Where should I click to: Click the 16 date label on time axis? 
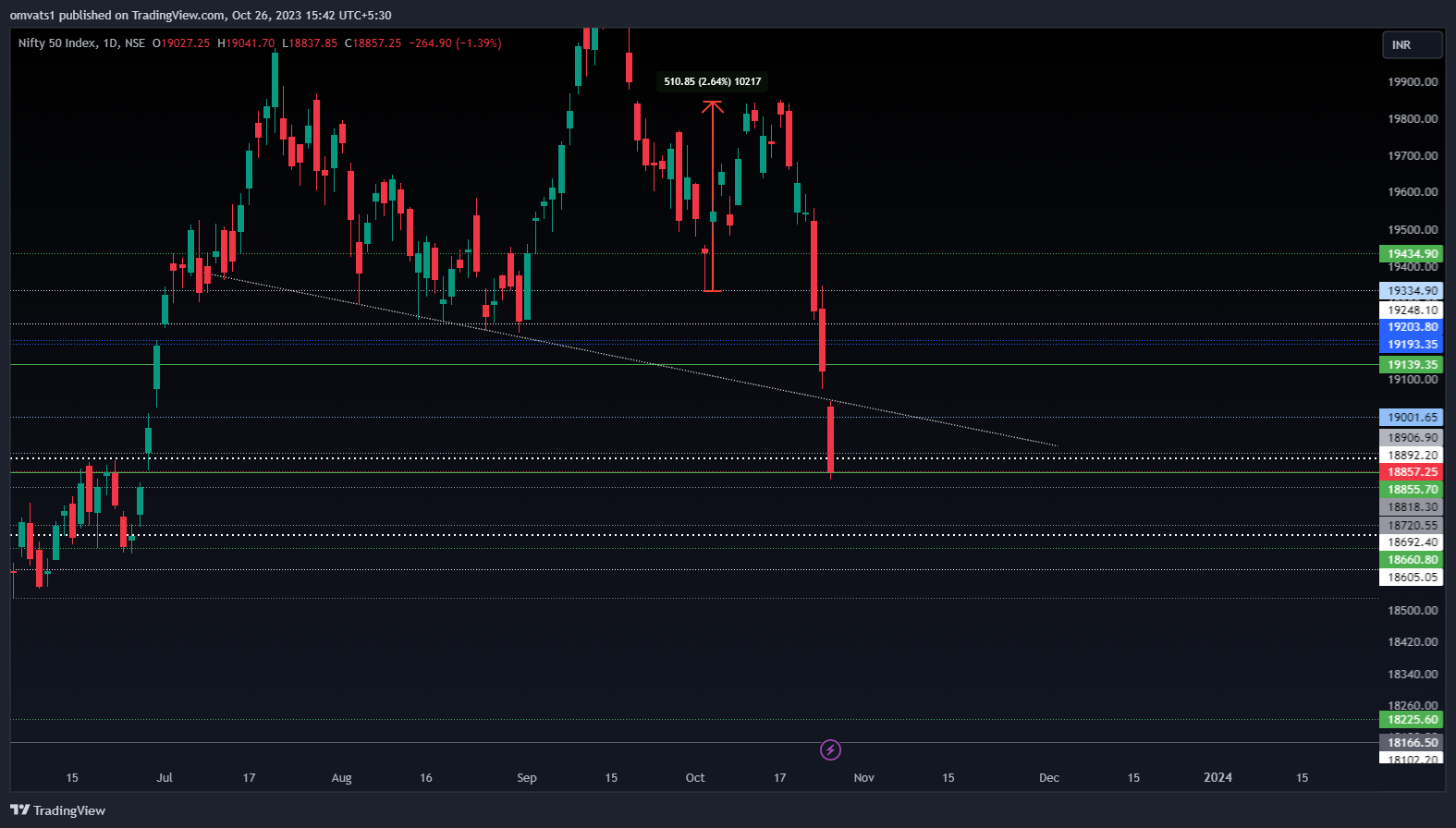[x=426, y=778]
